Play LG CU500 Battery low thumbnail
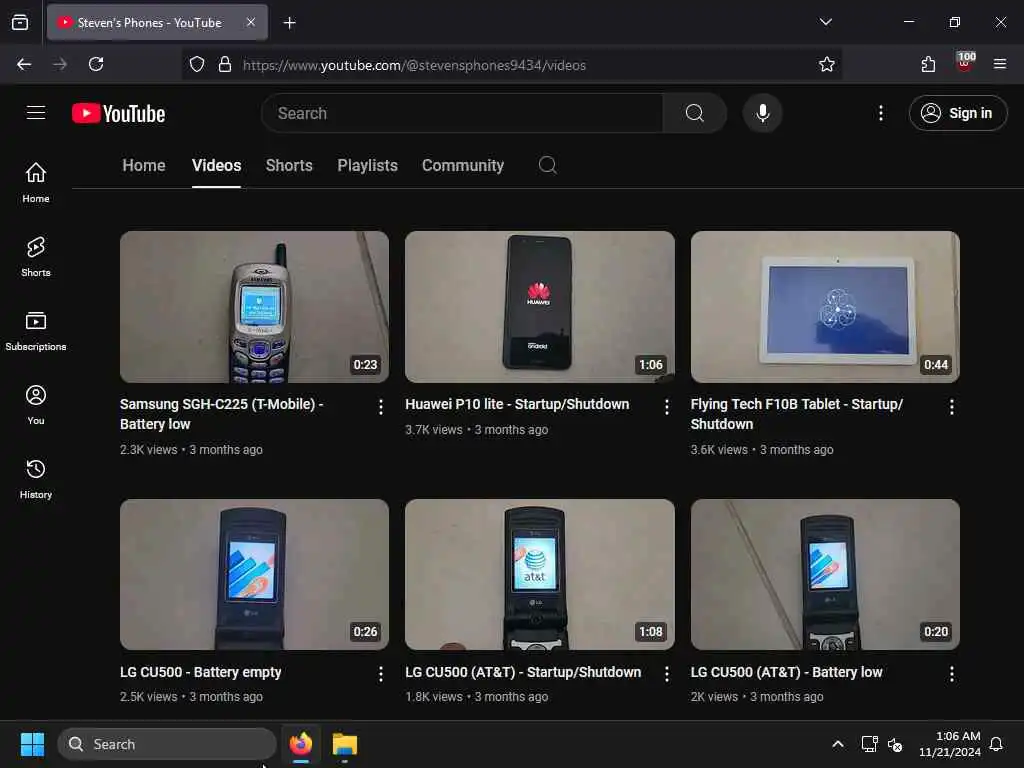 825,574
